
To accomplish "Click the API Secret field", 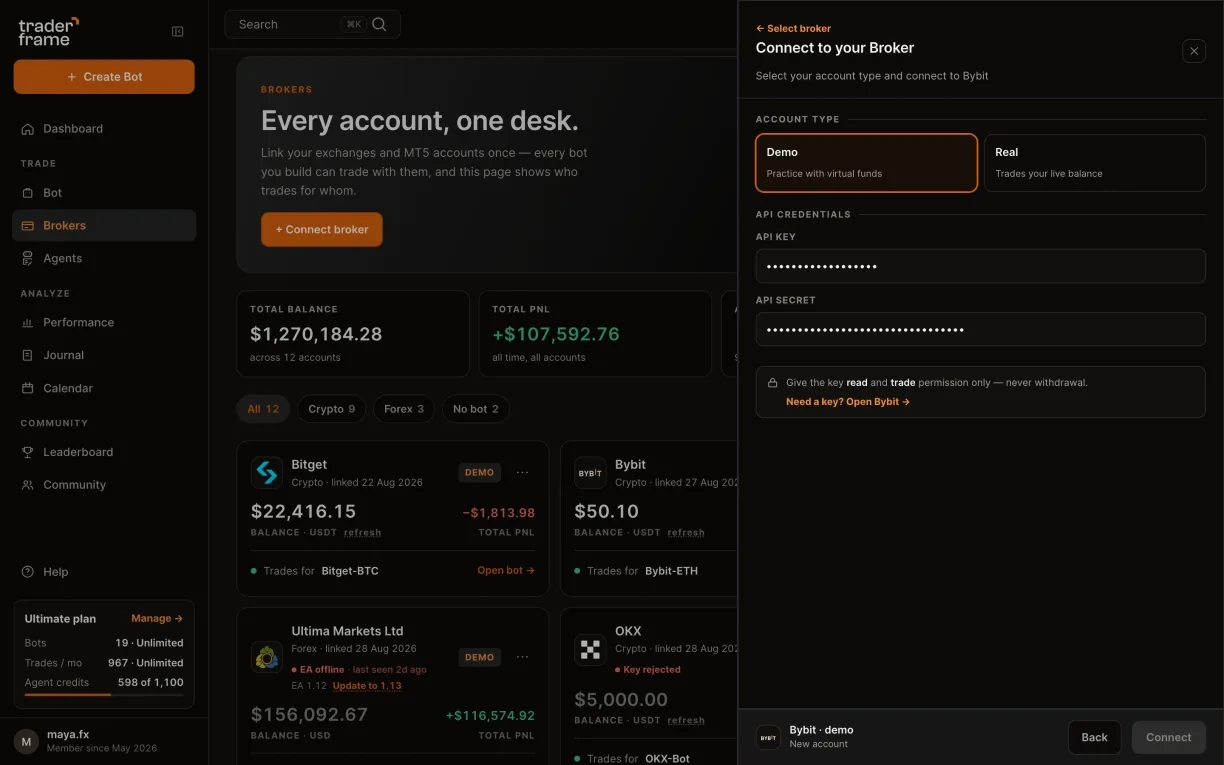I will click(x=981, y=330).
